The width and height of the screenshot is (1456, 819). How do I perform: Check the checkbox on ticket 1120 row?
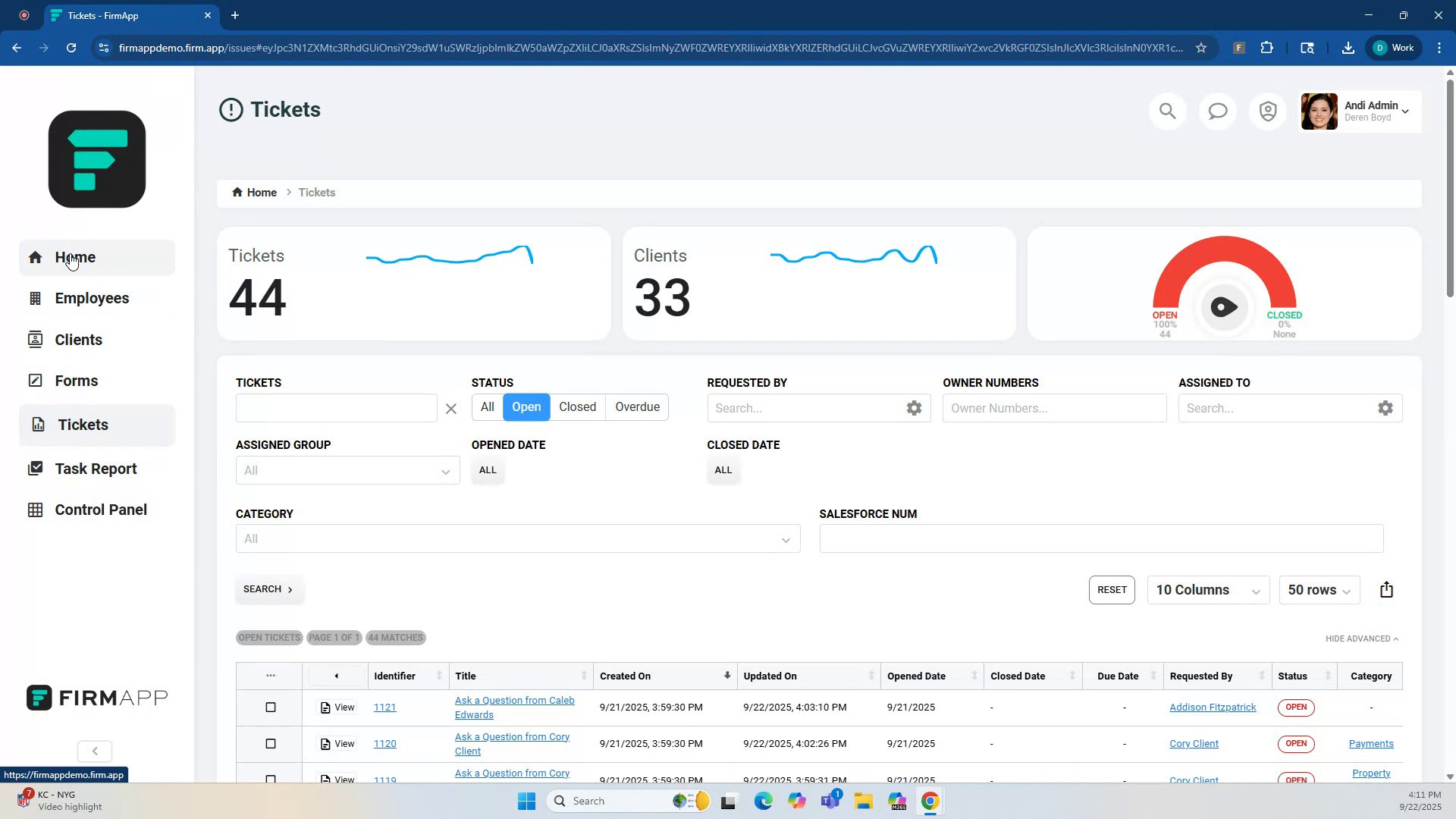271,744
